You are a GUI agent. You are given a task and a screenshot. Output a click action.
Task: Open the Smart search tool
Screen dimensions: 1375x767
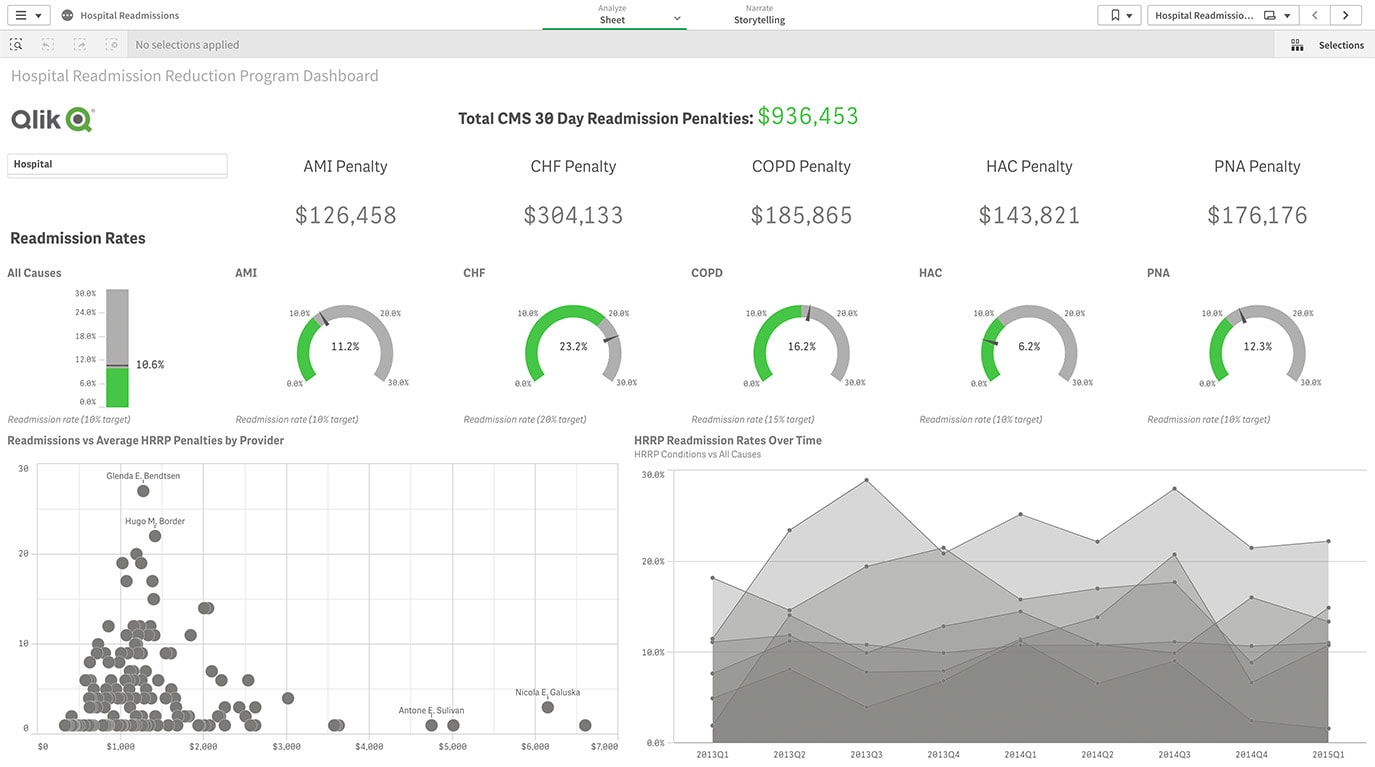pos(16,45)
